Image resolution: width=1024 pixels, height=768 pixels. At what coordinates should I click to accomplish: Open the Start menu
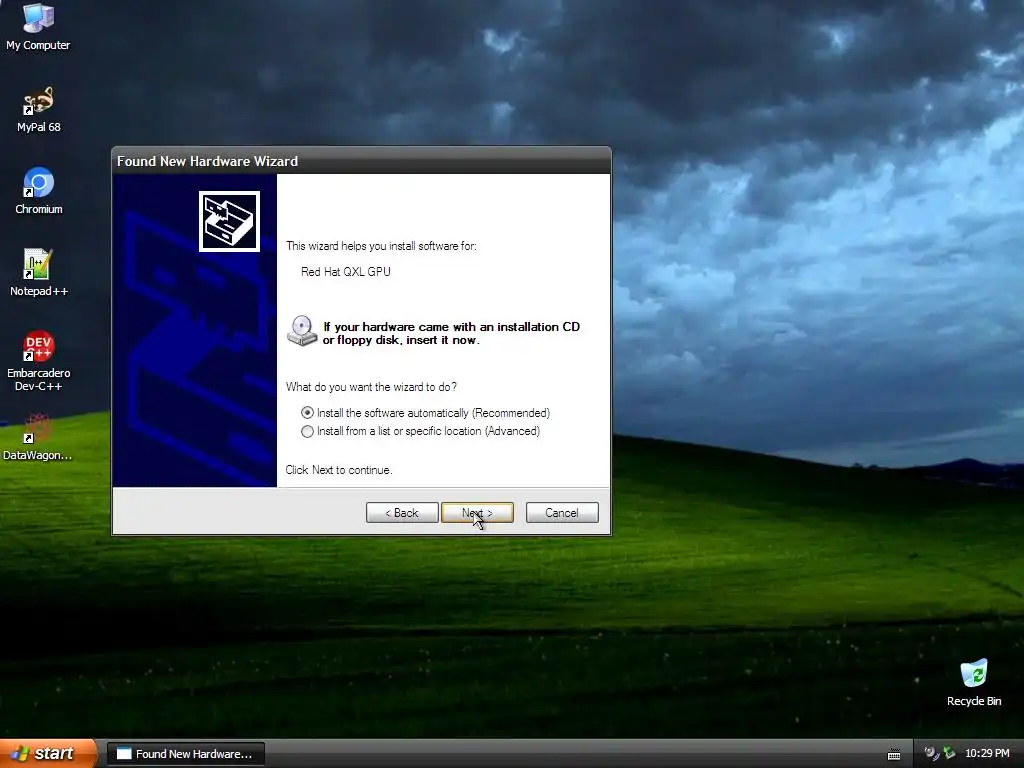48,754
